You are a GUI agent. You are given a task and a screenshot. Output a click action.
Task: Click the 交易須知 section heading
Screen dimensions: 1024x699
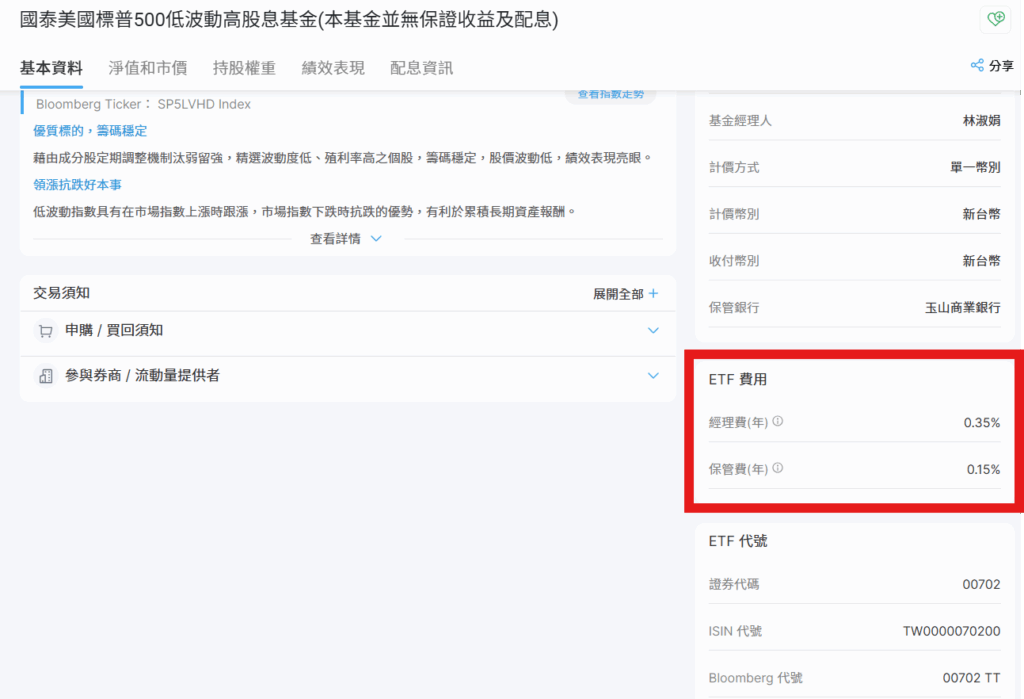tap(61, 293)
